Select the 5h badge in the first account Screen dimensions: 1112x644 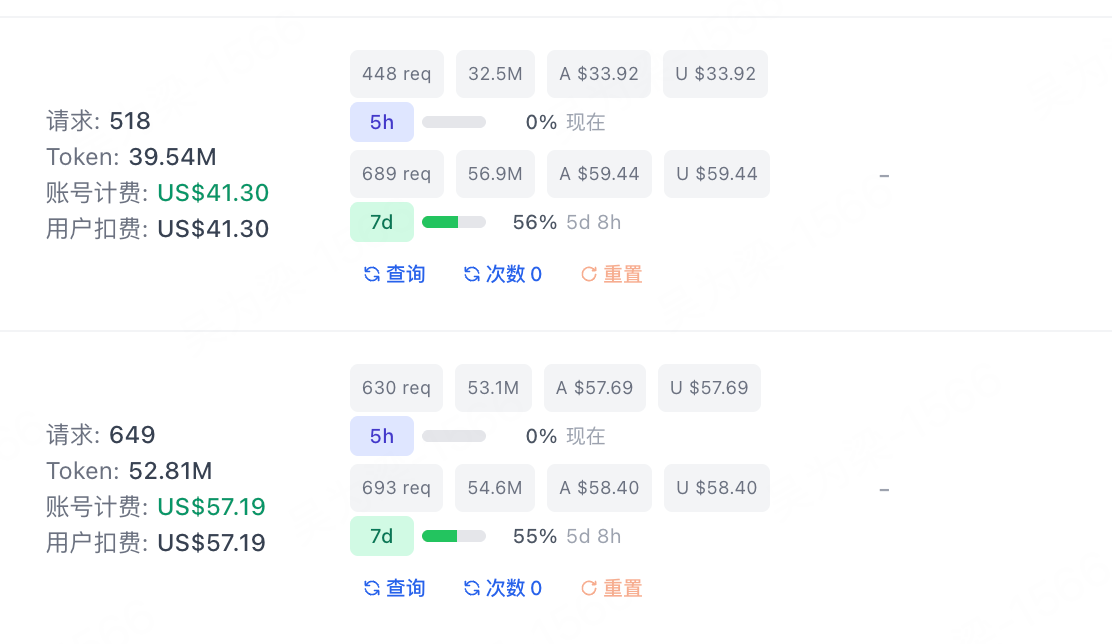382,122
